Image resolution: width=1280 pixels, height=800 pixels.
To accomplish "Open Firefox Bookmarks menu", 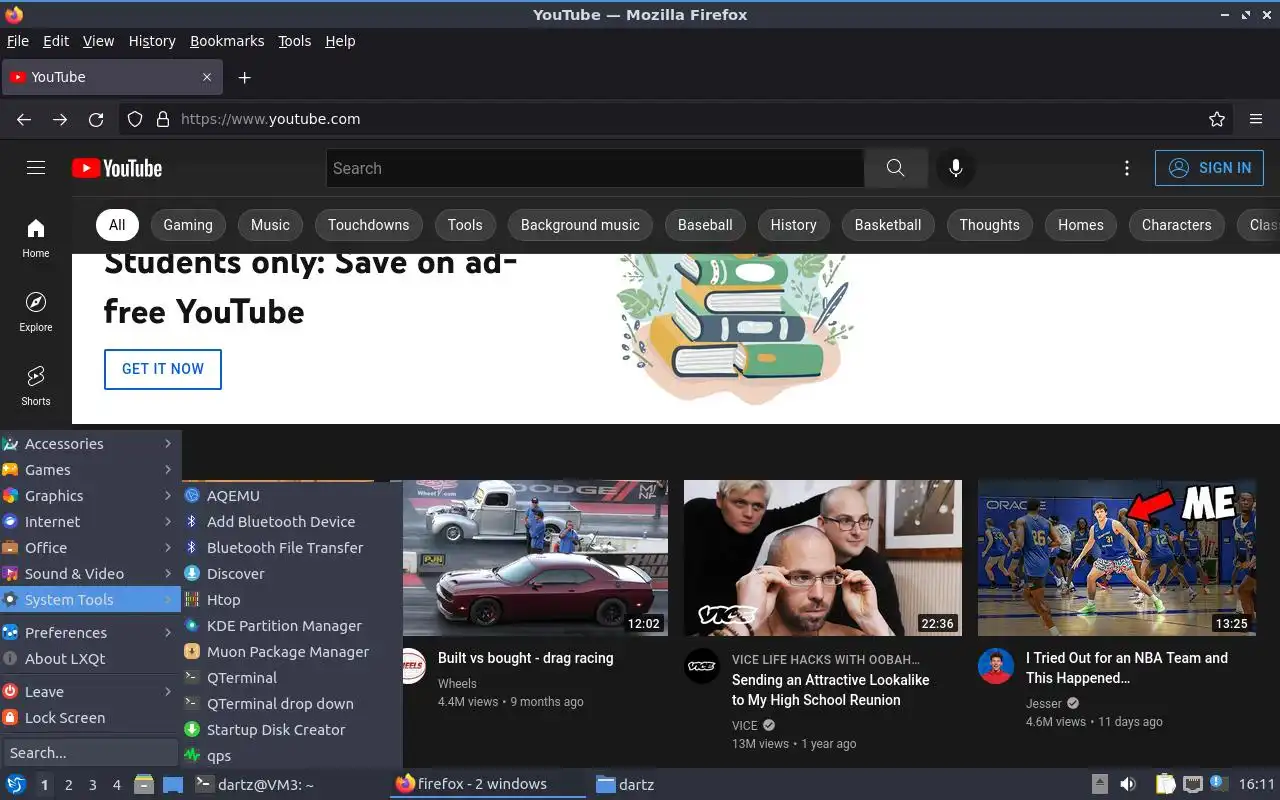I will [227, 41].
